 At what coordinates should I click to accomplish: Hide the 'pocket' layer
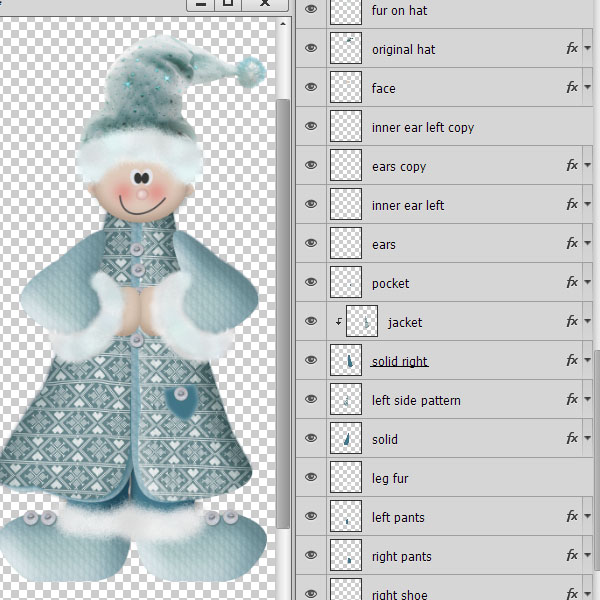tap(311, 282)
